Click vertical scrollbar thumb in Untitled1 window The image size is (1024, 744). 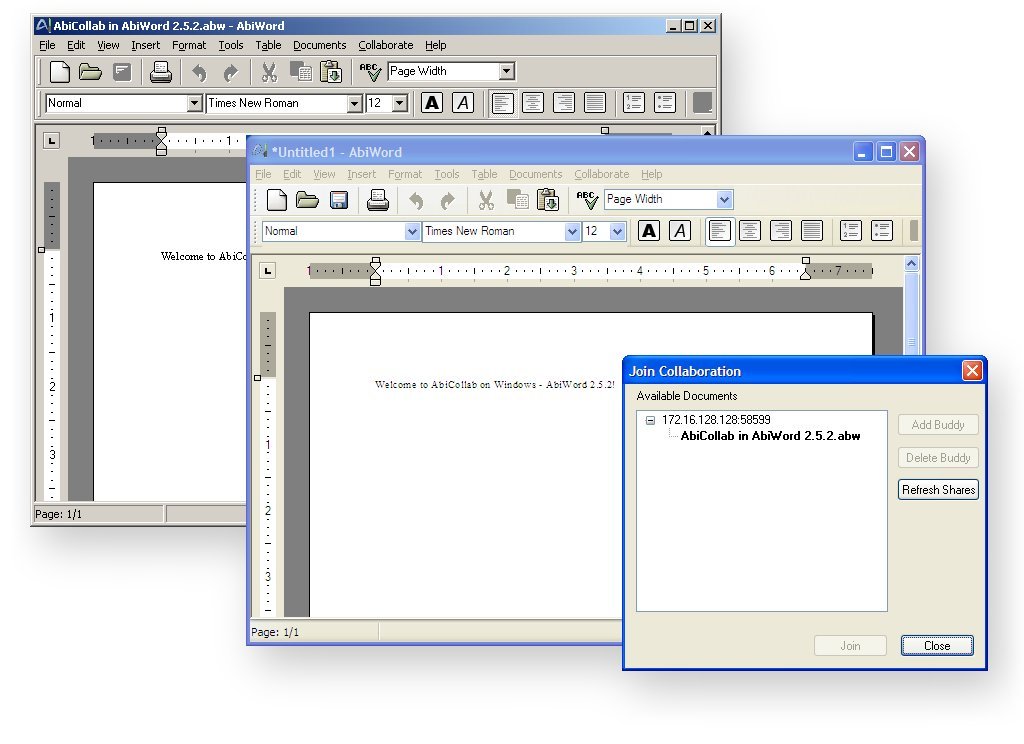pos(912,314)
